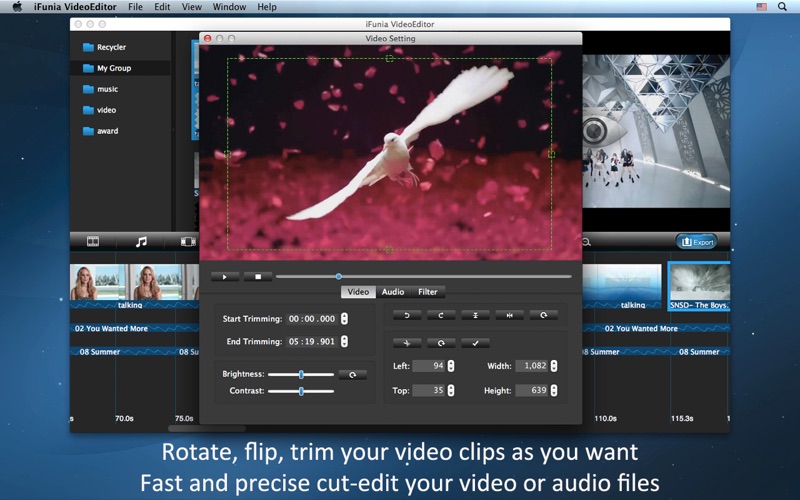The image size is (800, 500).
Task: Click the 70.0s timeline ruler mark
Action: point(124,418)
